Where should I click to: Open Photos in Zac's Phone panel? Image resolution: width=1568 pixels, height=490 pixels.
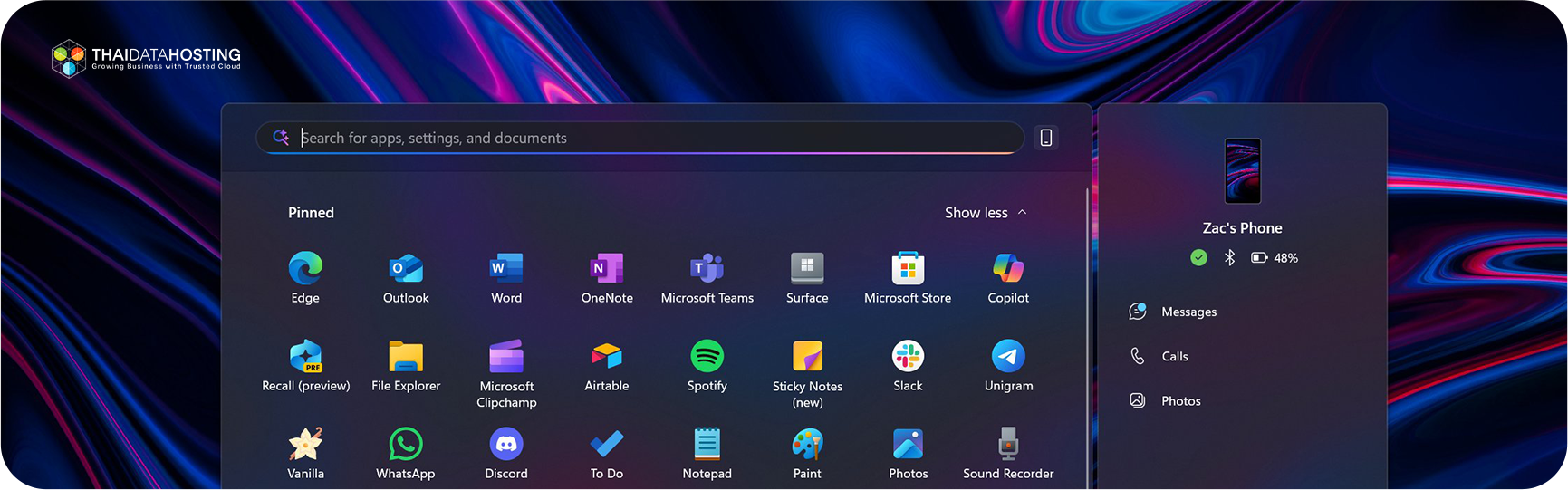(1165, 400)
